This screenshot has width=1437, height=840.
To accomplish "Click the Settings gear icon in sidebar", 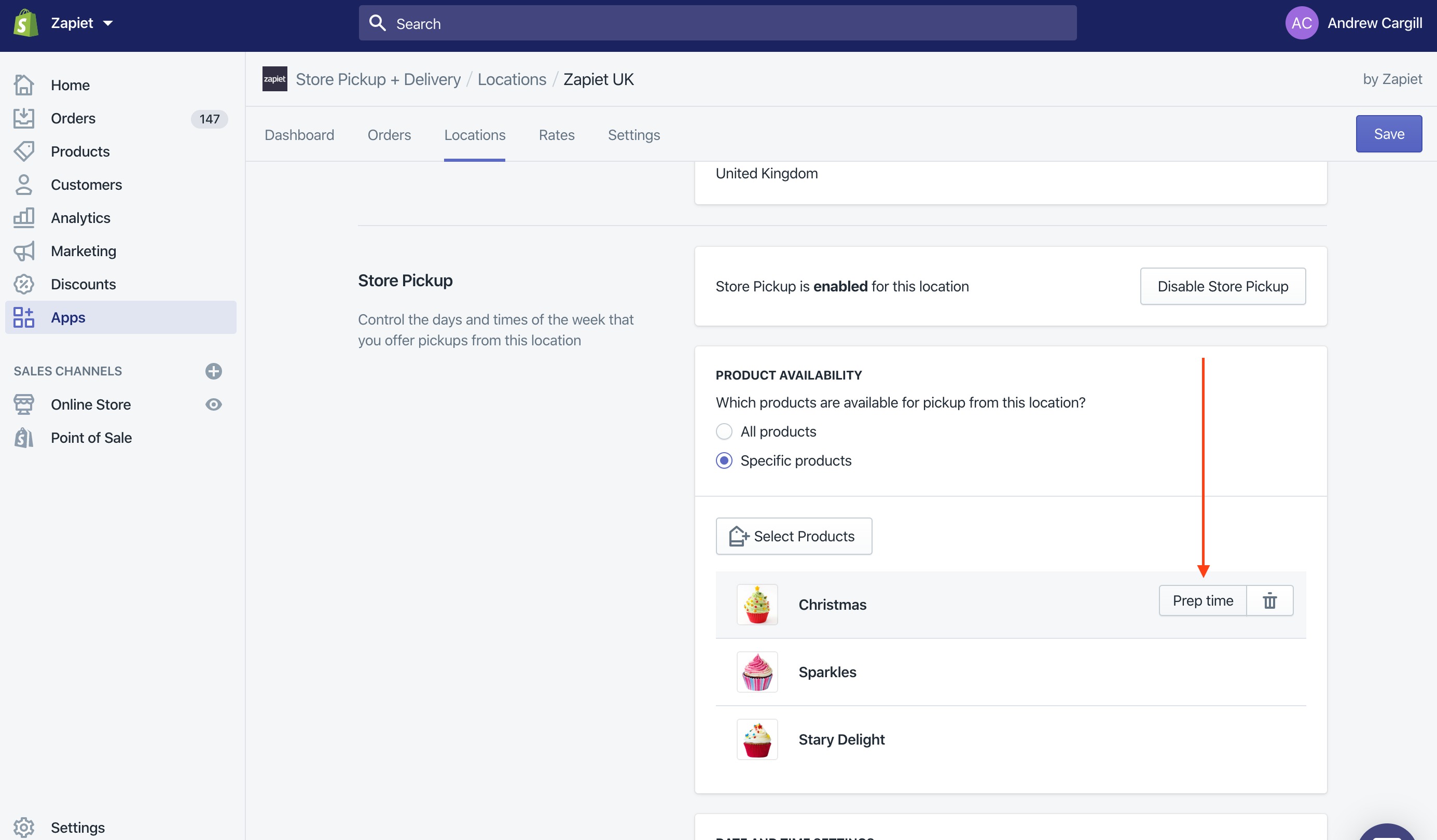I will [x=24, y=827].
